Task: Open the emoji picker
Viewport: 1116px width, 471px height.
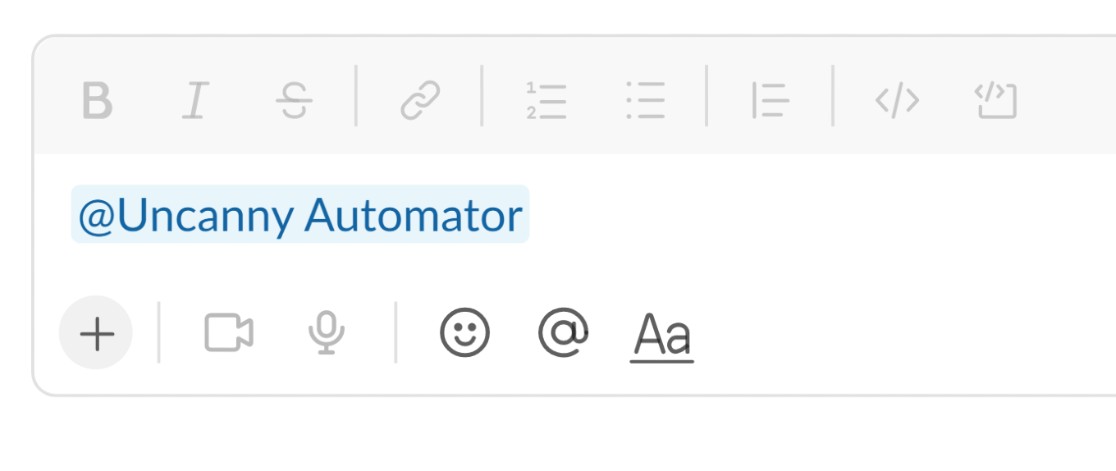Action: click(x=465, y=332)
